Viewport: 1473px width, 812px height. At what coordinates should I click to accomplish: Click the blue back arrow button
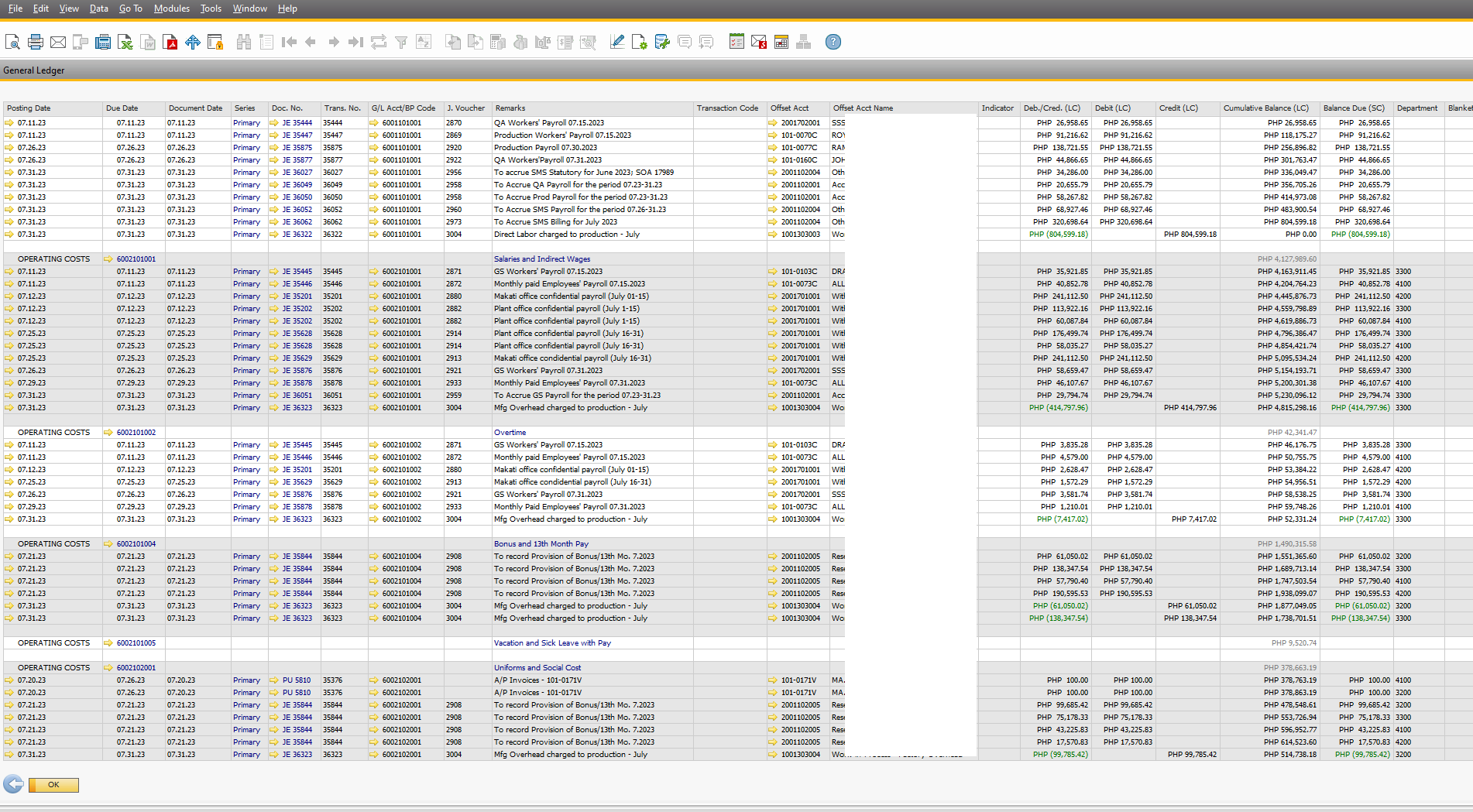point(13,784)
